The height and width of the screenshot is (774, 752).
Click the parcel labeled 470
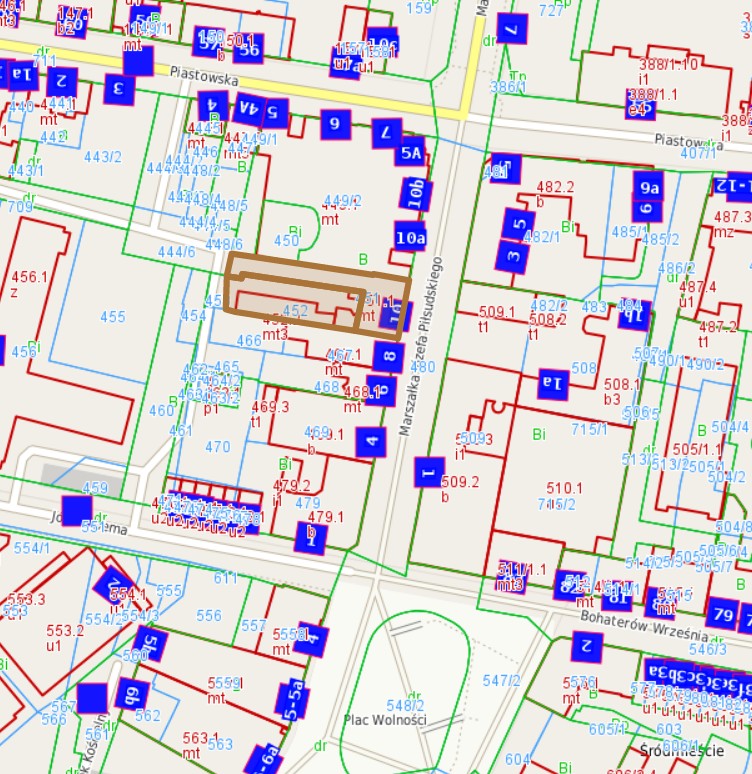pos(217,447)
